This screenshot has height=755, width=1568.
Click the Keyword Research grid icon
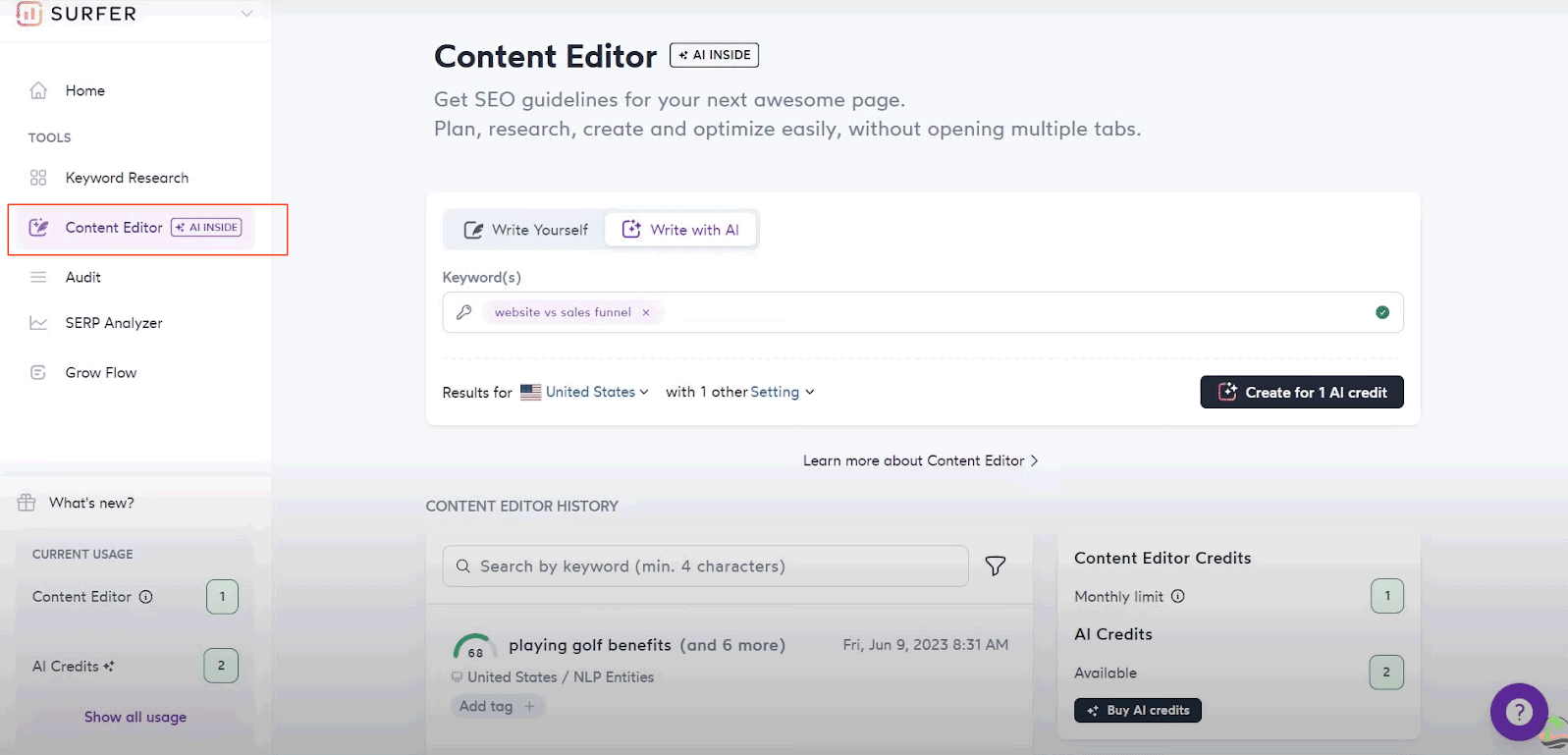(x=38, y=178)
